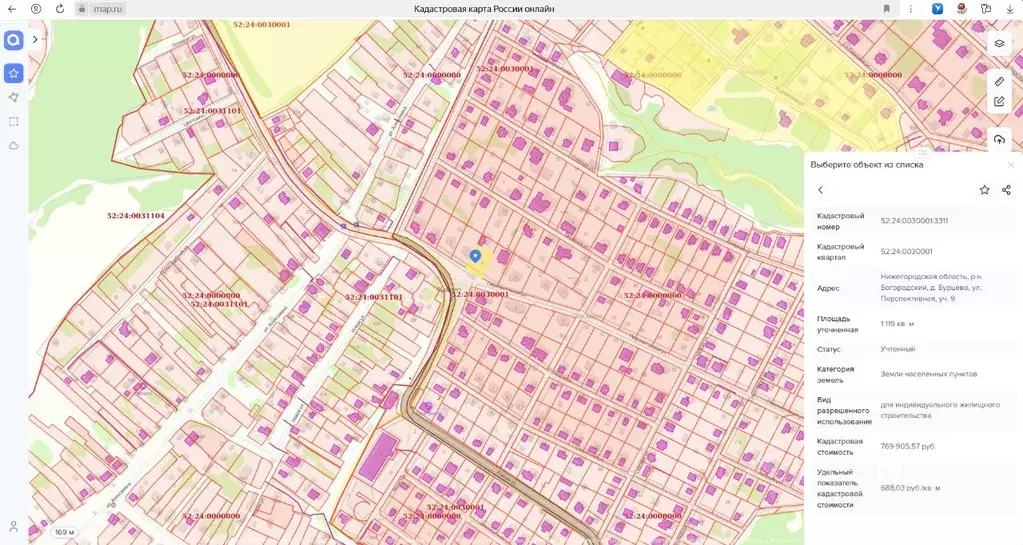Click the cloud upload button on map
The image size is (1023, 545).
click(x=999, y=140)
